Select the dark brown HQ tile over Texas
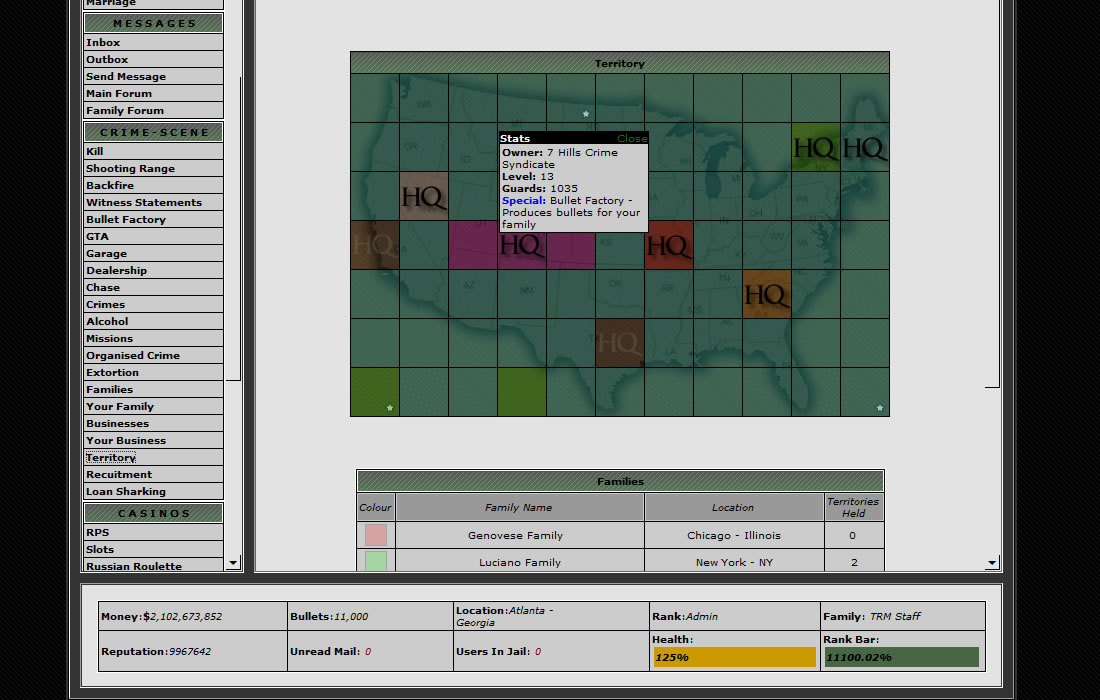 click(619, 343)
